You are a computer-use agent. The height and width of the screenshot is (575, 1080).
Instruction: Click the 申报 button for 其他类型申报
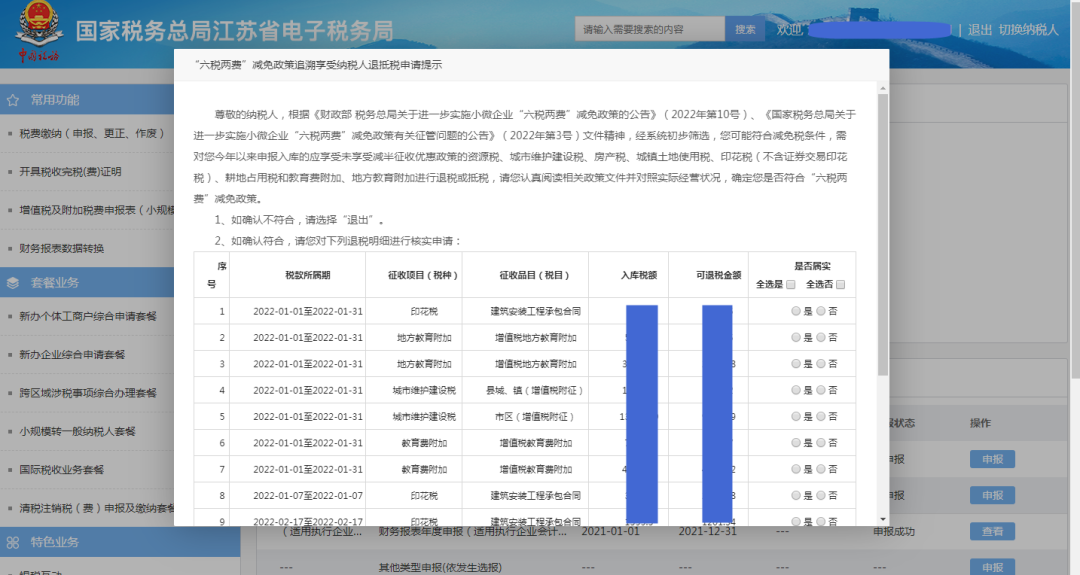pyautogui.click(x=993, y=567)
